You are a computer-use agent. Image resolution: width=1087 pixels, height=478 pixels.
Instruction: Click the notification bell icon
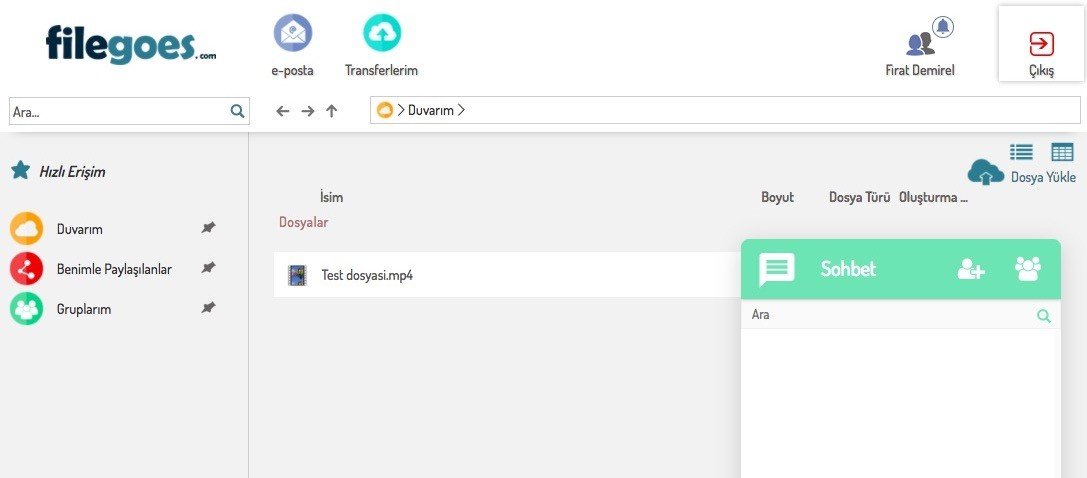coord(942,27)
